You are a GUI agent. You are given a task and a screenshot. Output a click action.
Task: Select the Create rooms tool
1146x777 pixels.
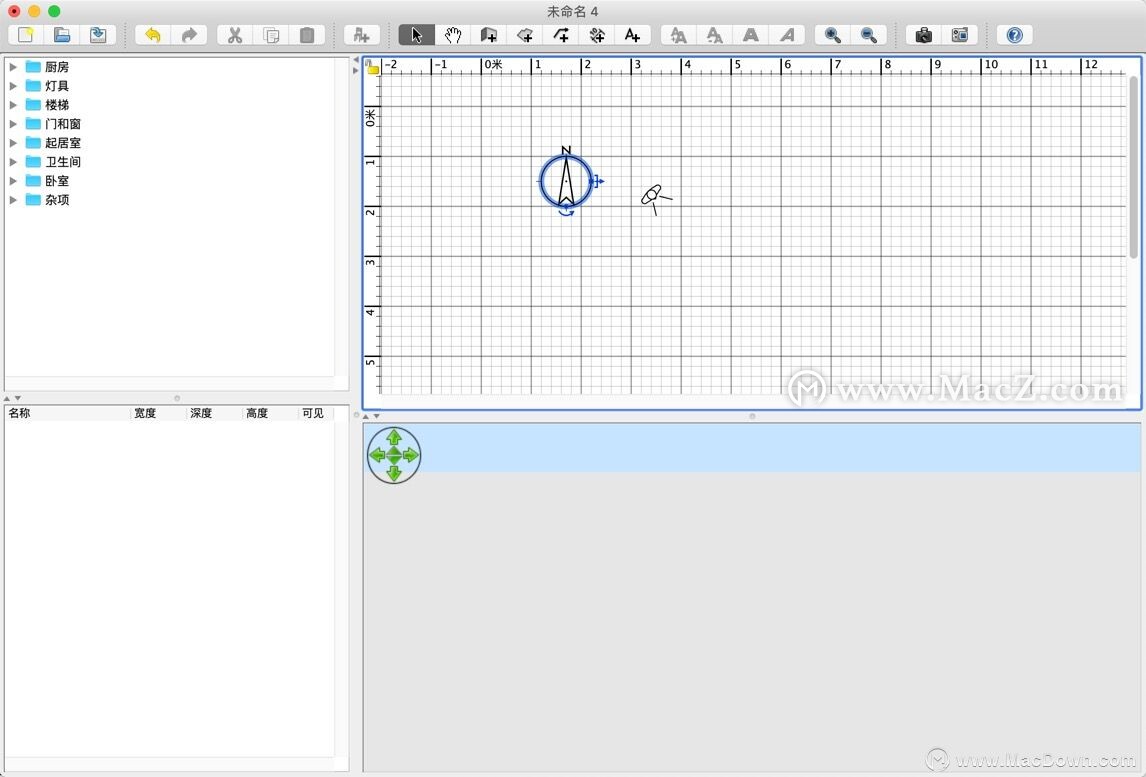[x=525, y=35]
